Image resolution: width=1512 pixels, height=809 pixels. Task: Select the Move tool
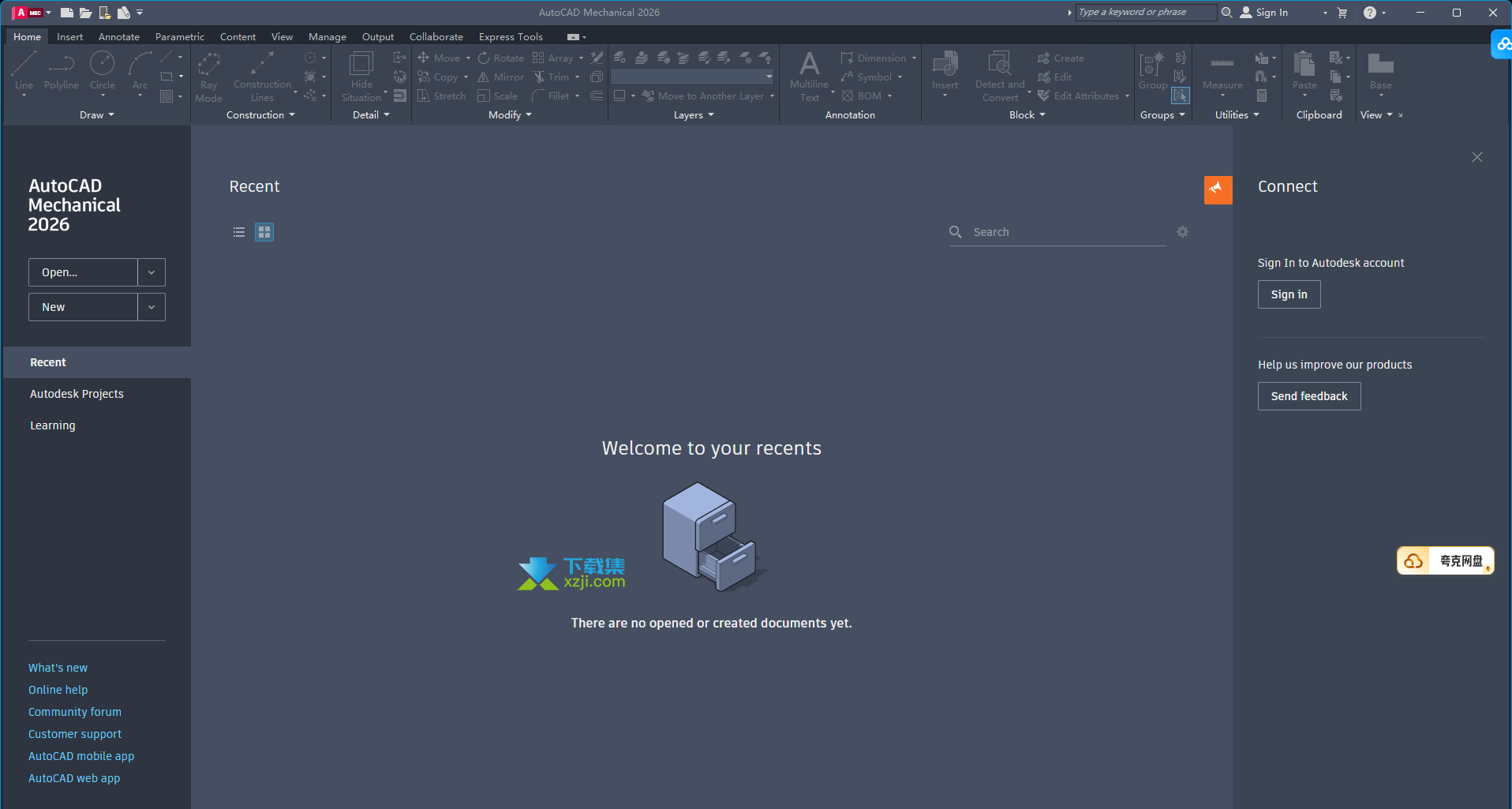438,58
